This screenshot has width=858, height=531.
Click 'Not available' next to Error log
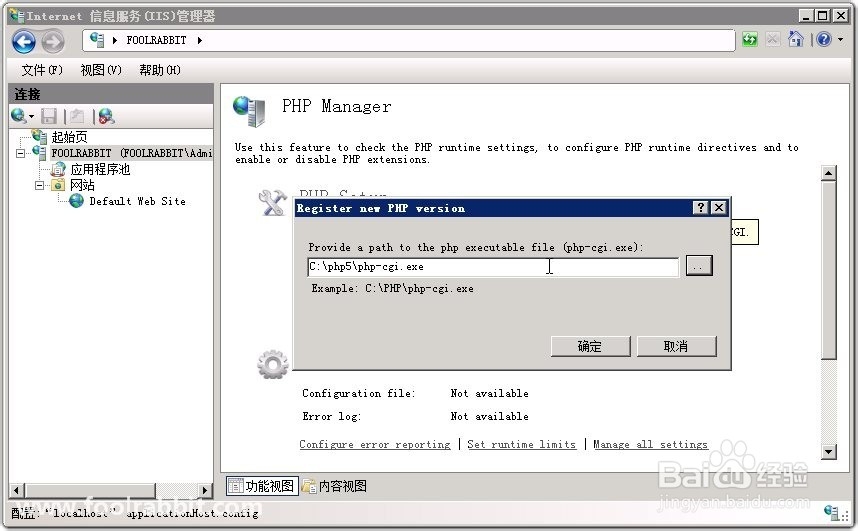coord(489,416)
